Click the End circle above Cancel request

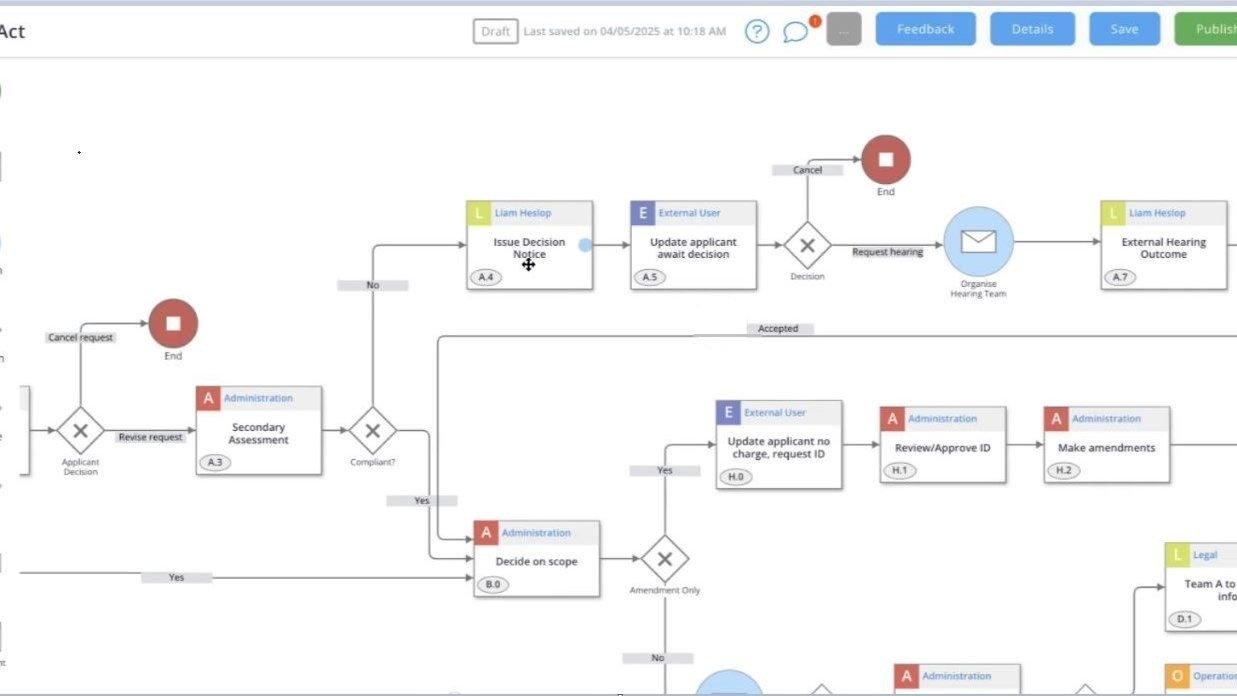point(173,323)
